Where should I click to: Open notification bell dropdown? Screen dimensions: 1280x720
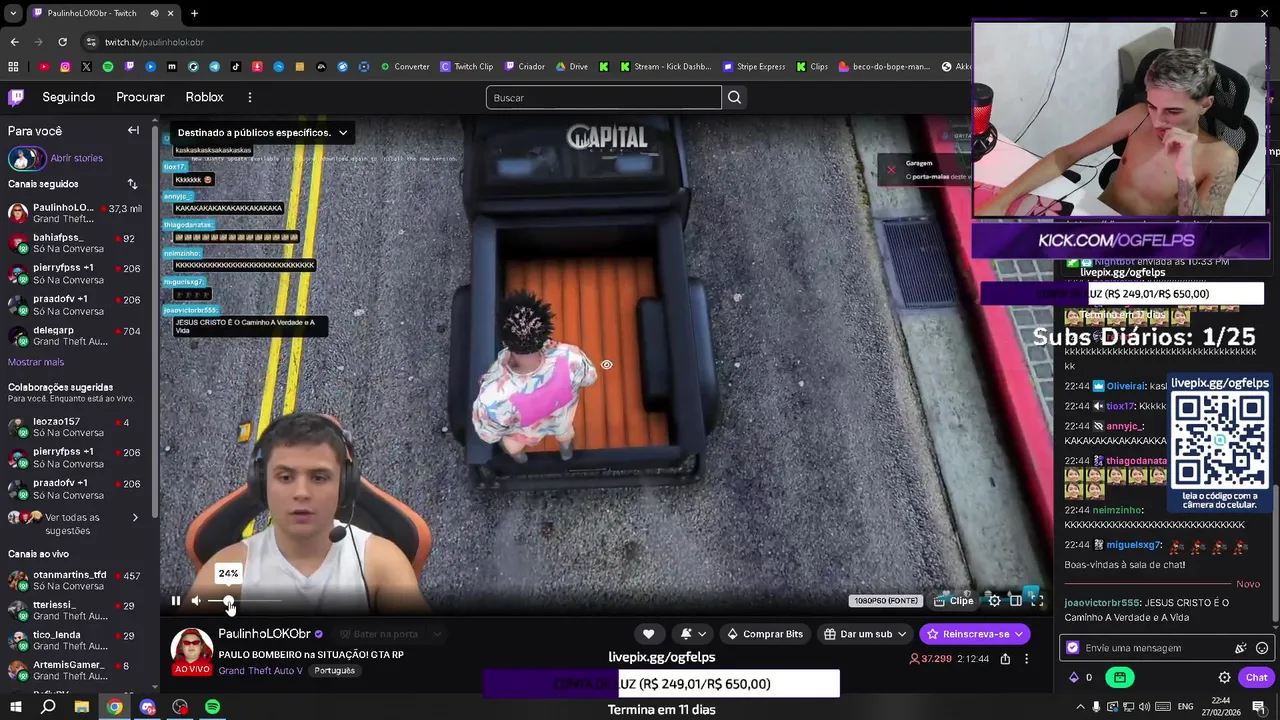pyautogui.click(x=693, y=634)
